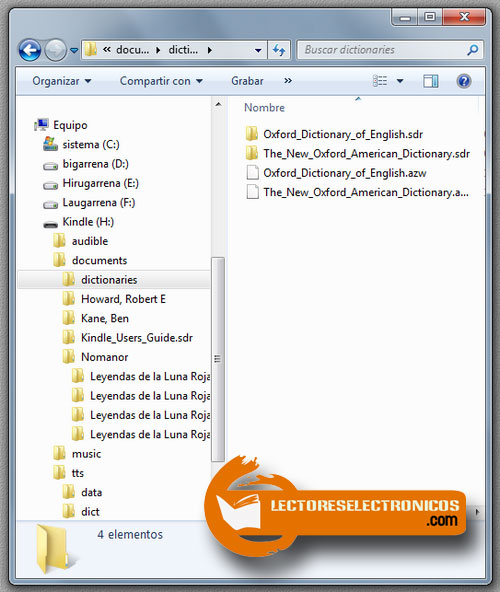Click the Grabar toolbar button
This screenshot has height=592, width=500.
point(247,81)
